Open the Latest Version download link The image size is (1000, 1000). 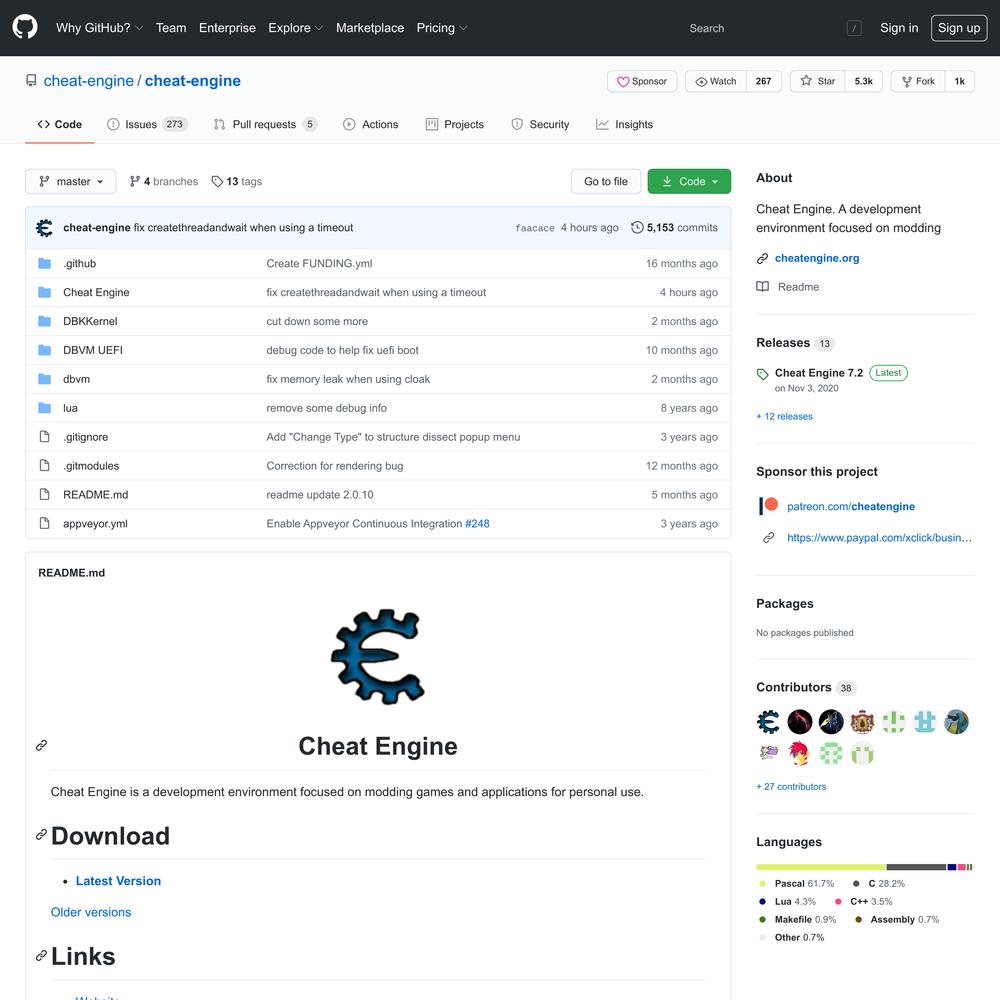click(x=118, y=881)
